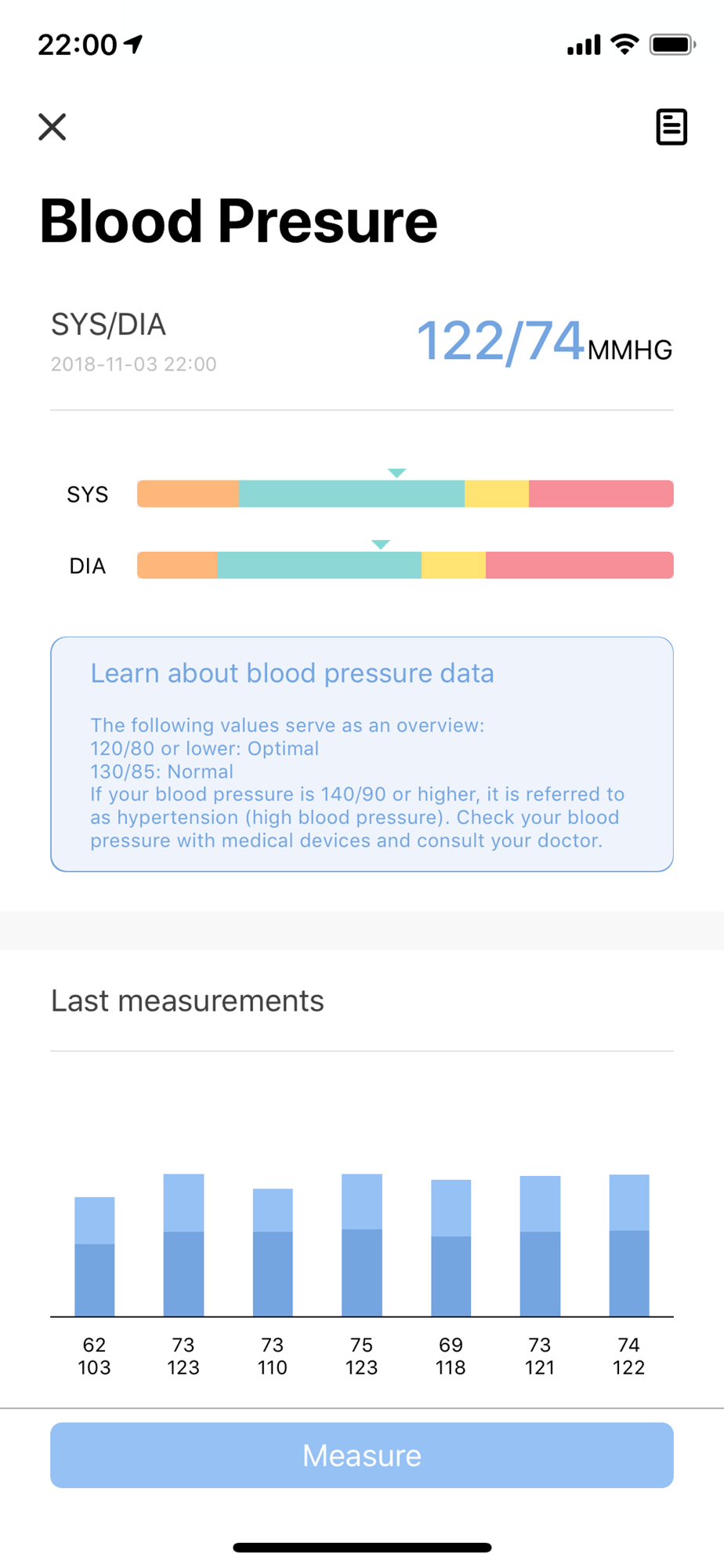Select the 103/62 measurement bar

[x=95, y=1257]
